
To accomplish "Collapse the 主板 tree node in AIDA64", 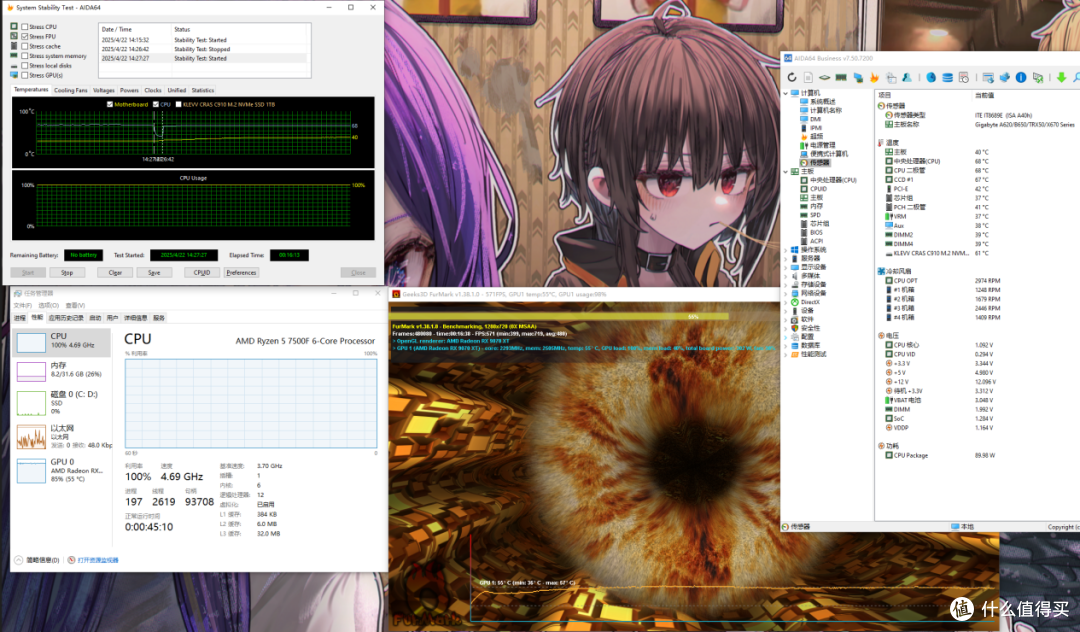I will tap(785, 171).
